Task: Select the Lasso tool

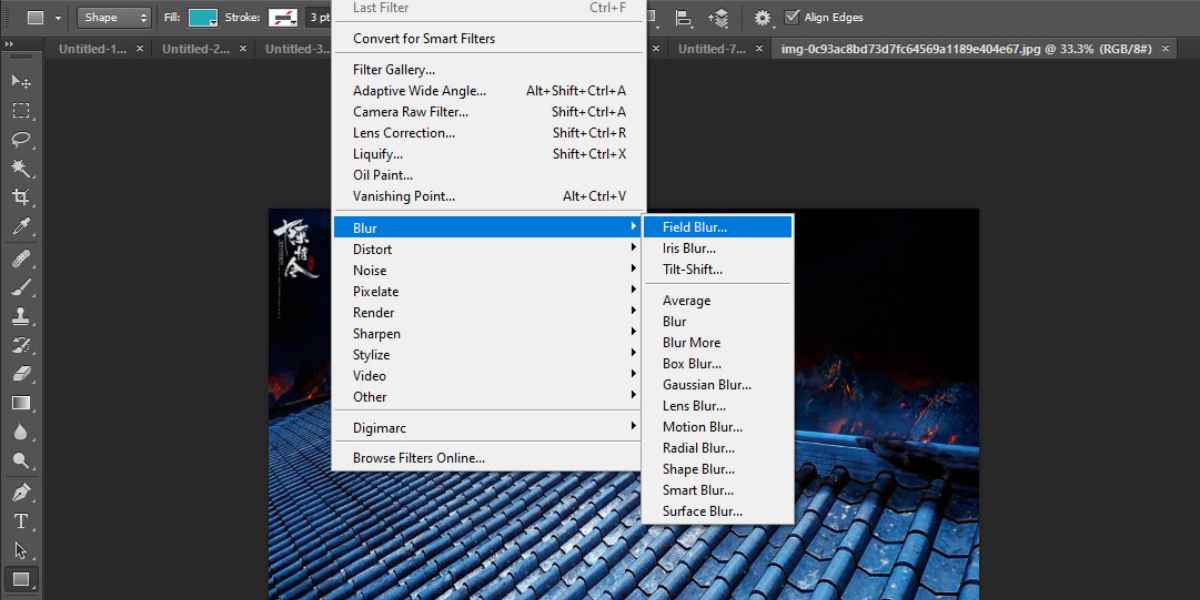Action: pos(21,139)
